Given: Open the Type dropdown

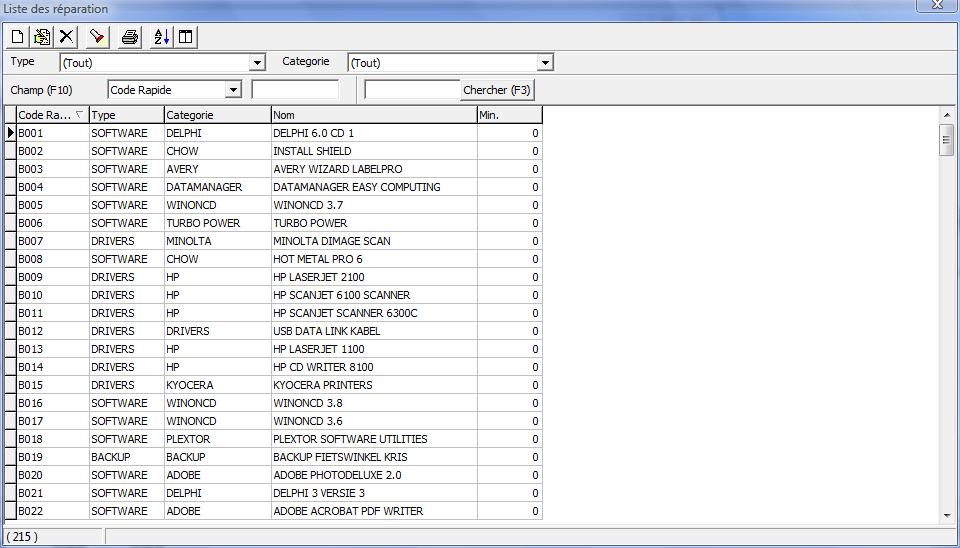Looking at the screenshot, I should coord(258,62).
